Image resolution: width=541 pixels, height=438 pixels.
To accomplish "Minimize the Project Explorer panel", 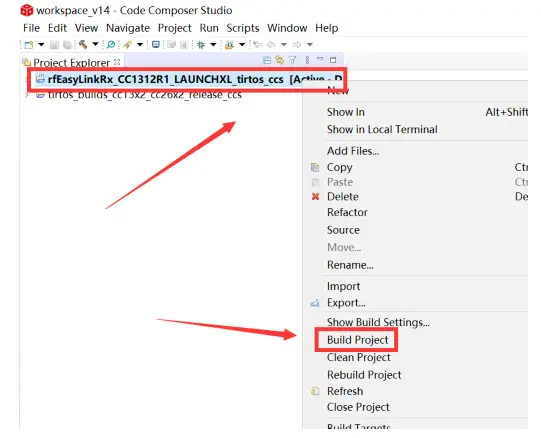I will (x=320, y=59).
